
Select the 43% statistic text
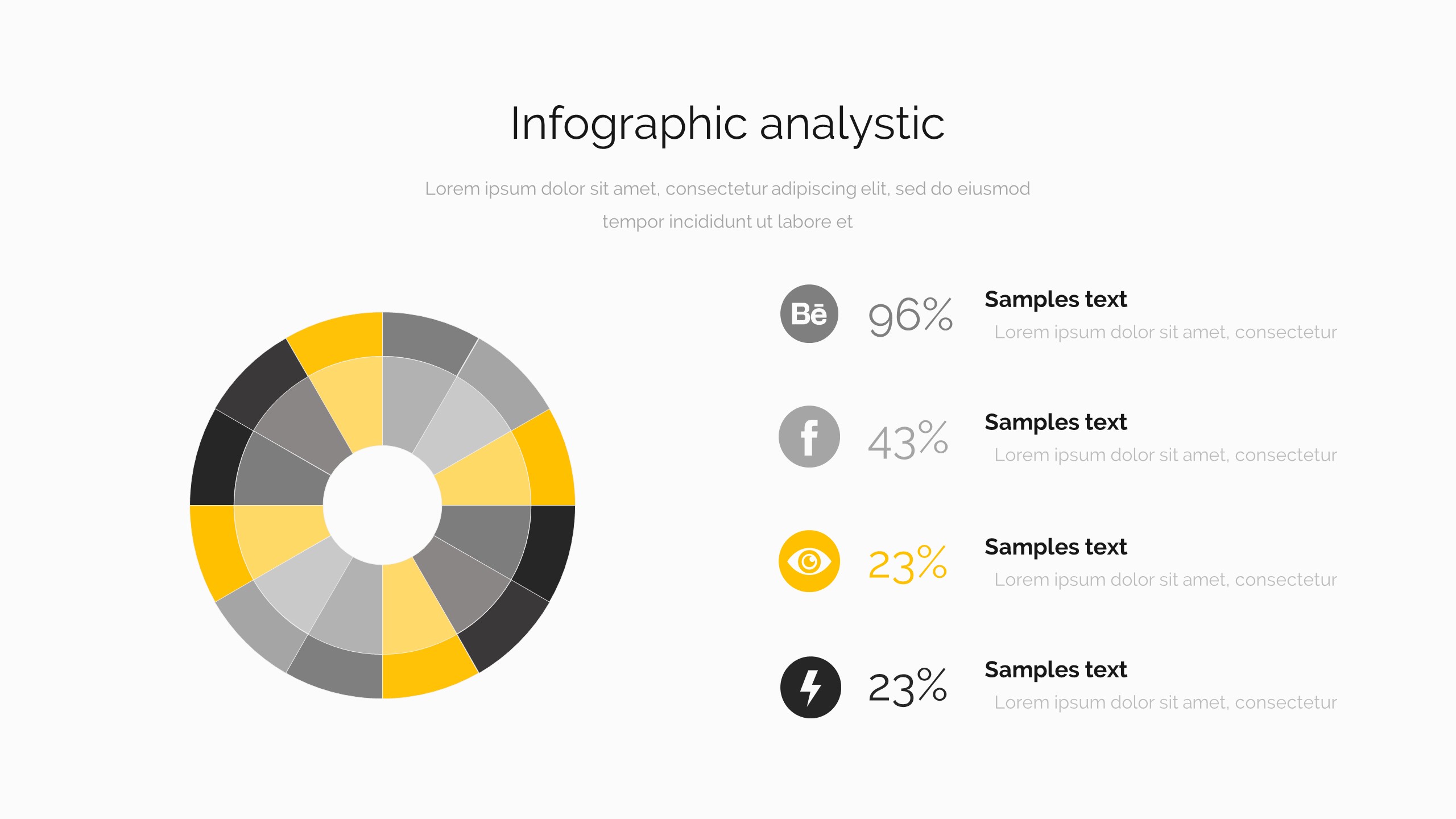[908, 440]
